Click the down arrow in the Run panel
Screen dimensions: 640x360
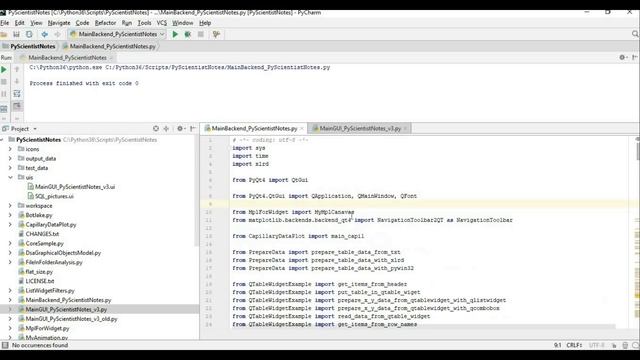click(x=17, y=81)
